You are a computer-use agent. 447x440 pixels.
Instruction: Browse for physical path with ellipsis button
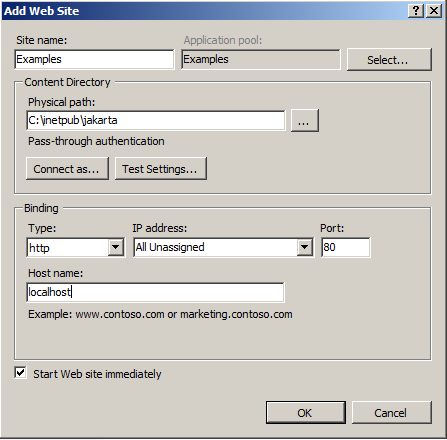(x=305, y=120)
